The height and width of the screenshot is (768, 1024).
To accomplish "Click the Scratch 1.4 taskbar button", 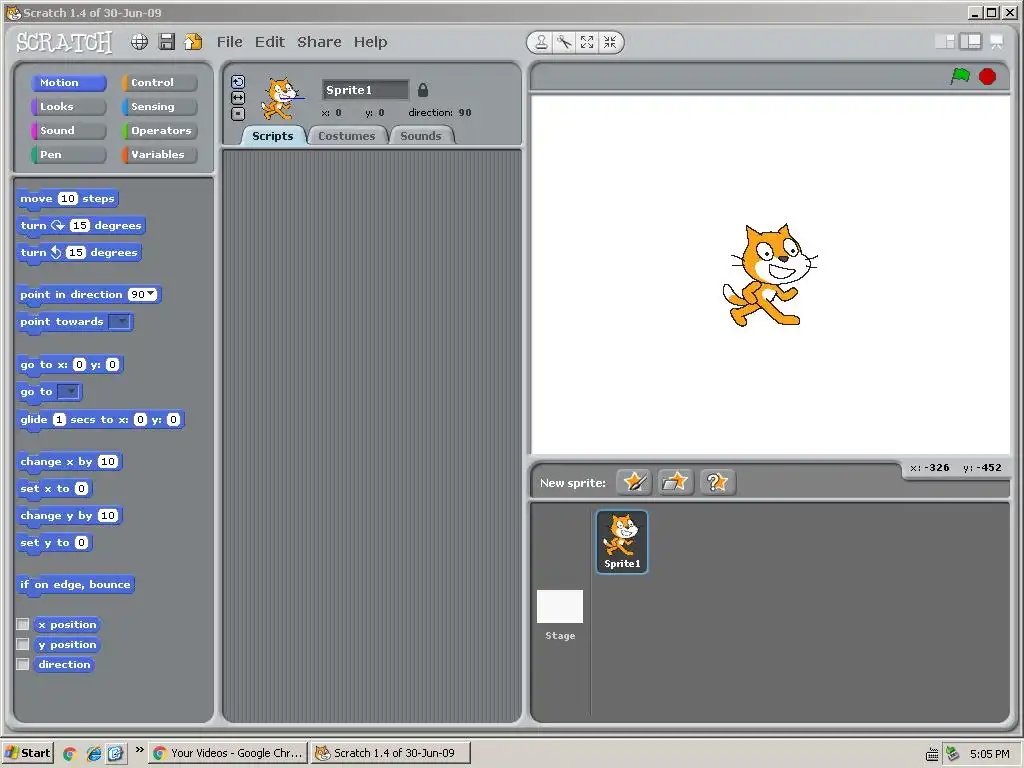I will [390, 753].
